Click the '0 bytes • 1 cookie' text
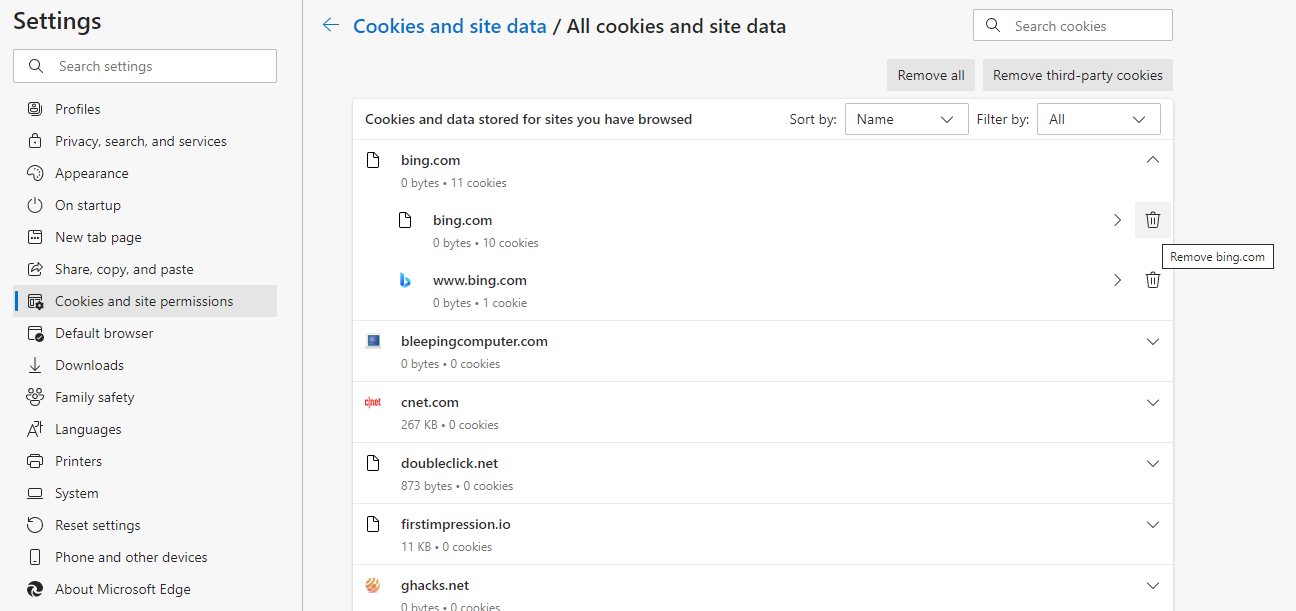 pyautogui.click(x=480, y=303)
